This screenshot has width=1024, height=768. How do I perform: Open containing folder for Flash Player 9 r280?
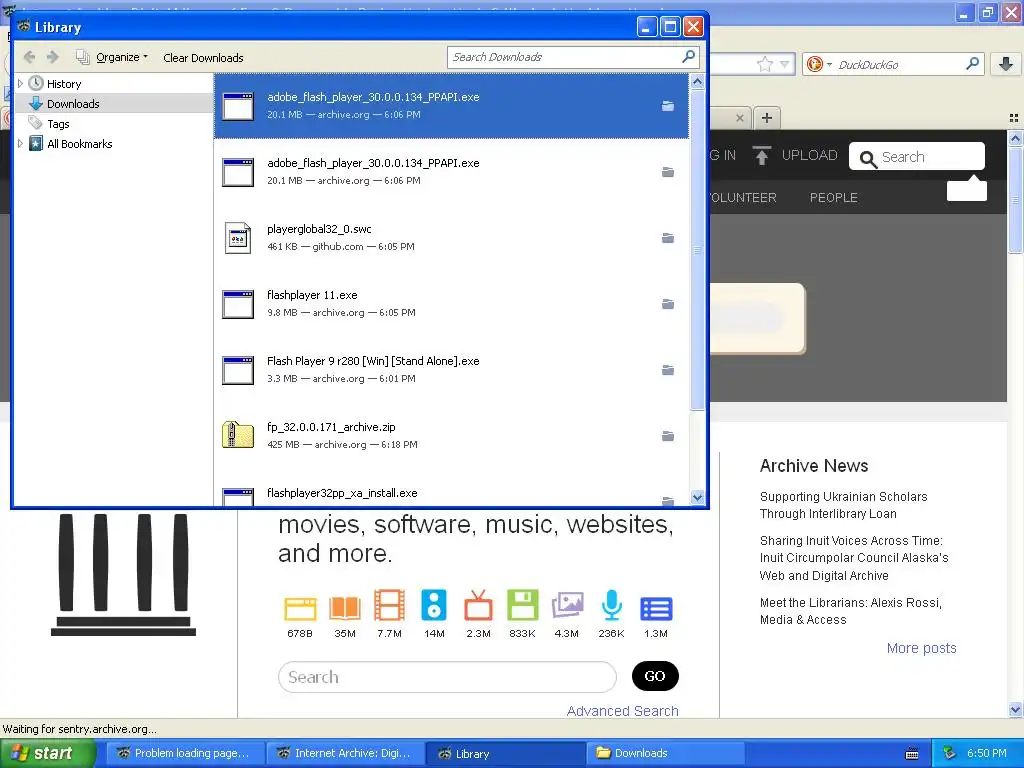[x=667, y=370]
